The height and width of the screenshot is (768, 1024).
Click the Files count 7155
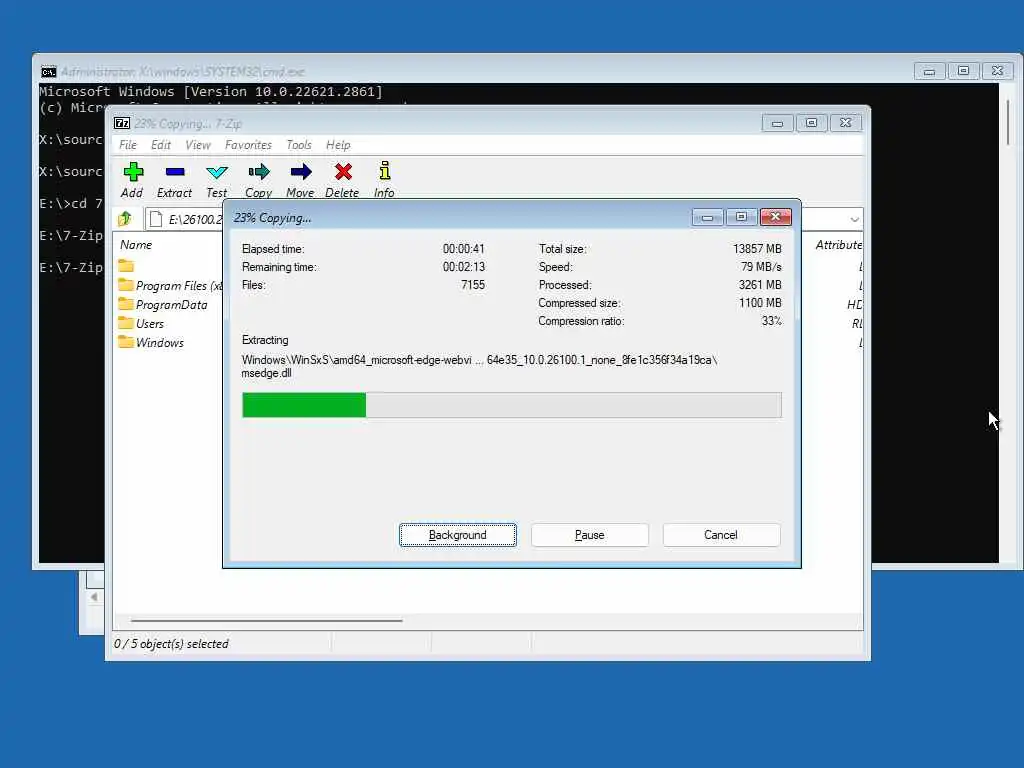click(x=473, y=285)
